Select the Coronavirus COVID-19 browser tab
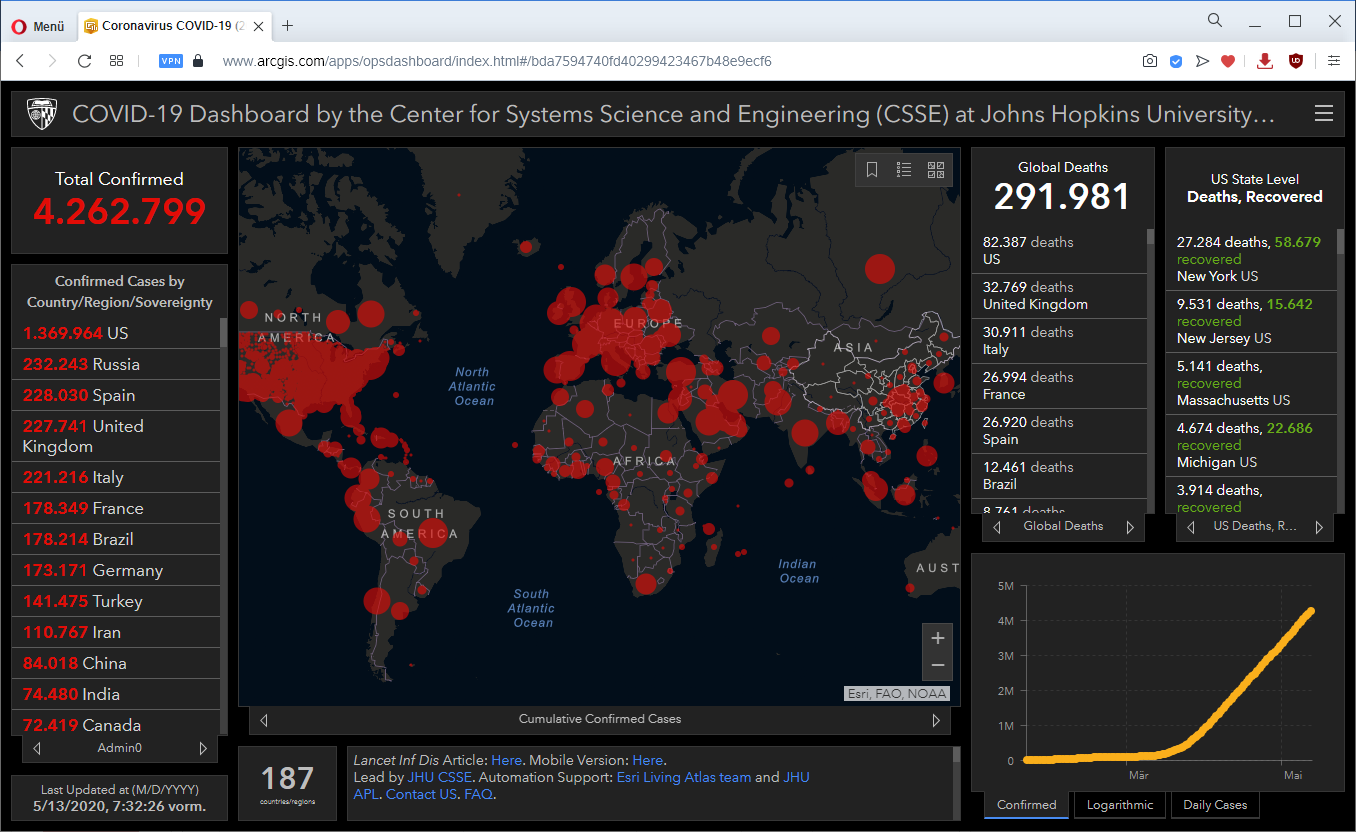 173,26
